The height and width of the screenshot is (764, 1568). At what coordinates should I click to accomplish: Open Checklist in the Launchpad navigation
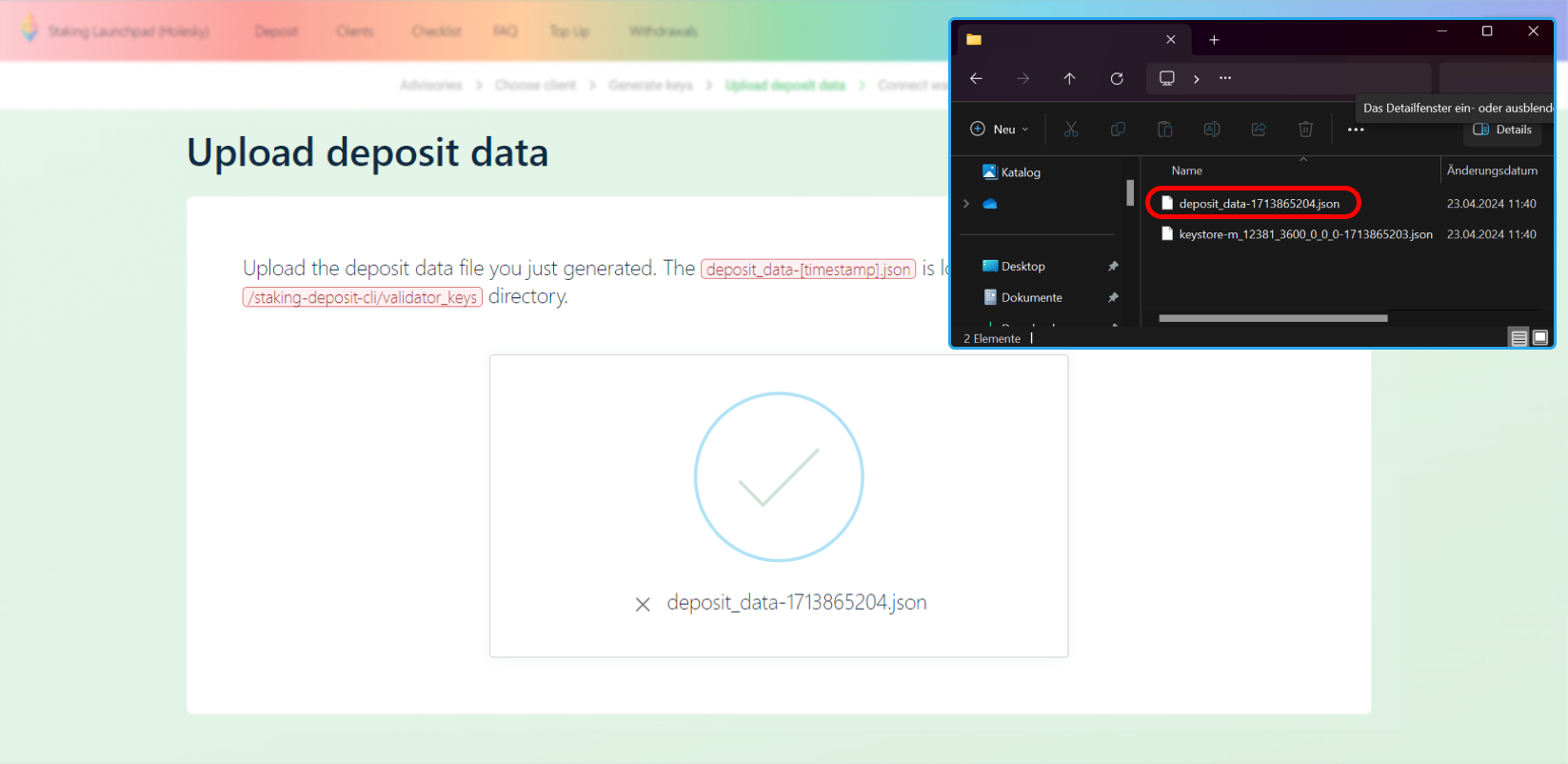tap(436, 31)
